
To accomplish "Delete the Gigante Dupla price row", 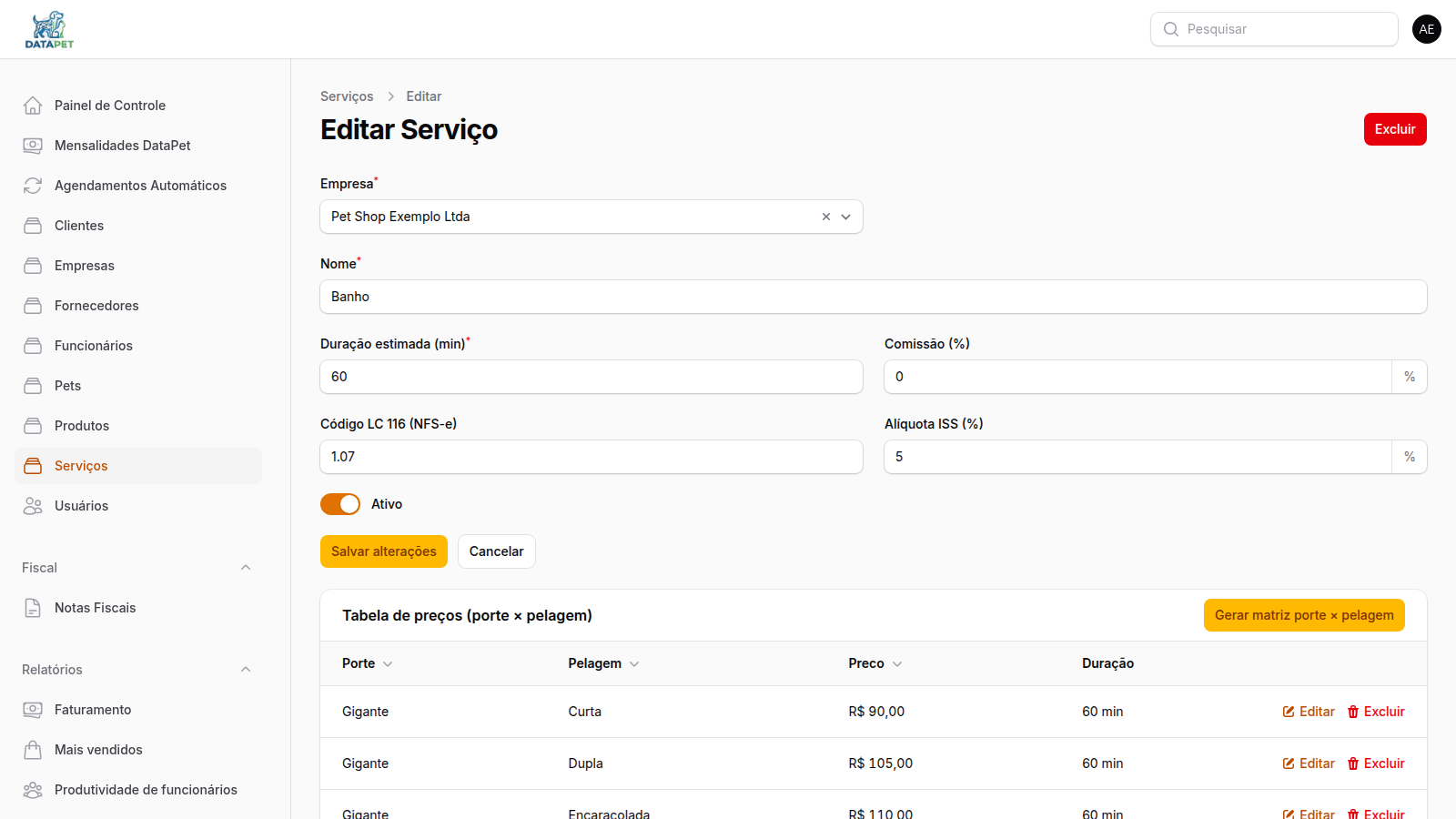I will click(x=1376, y=763).
